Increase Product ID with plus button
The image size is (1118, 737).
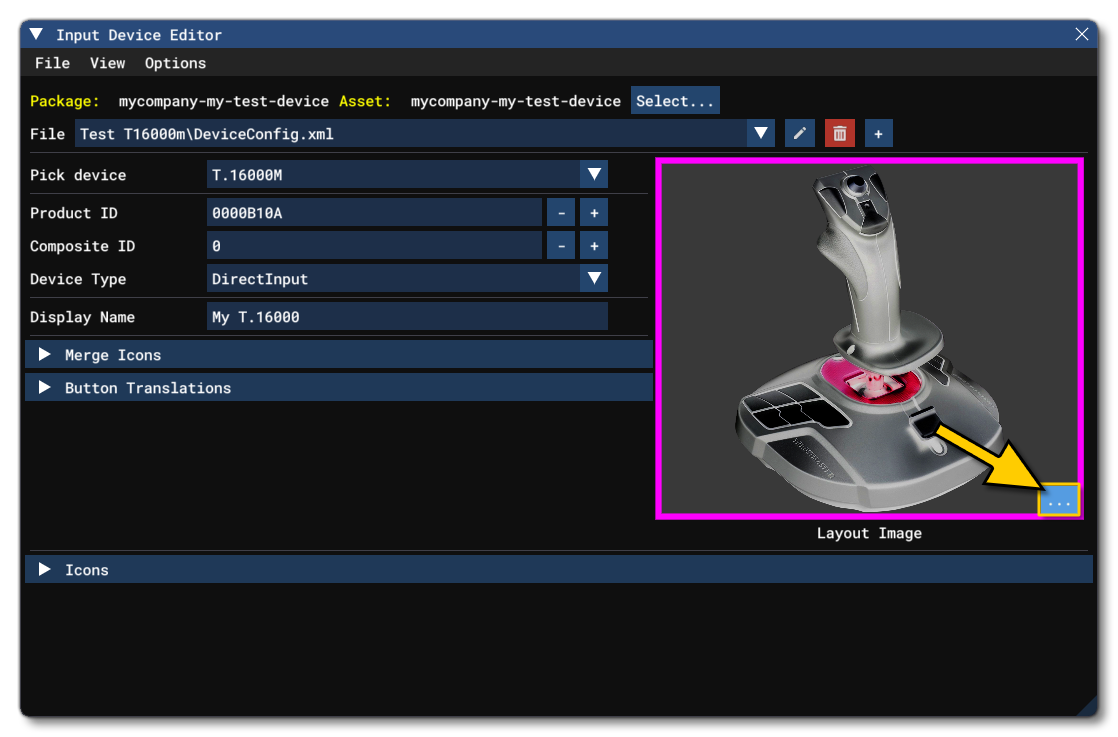tap(594, 213)
